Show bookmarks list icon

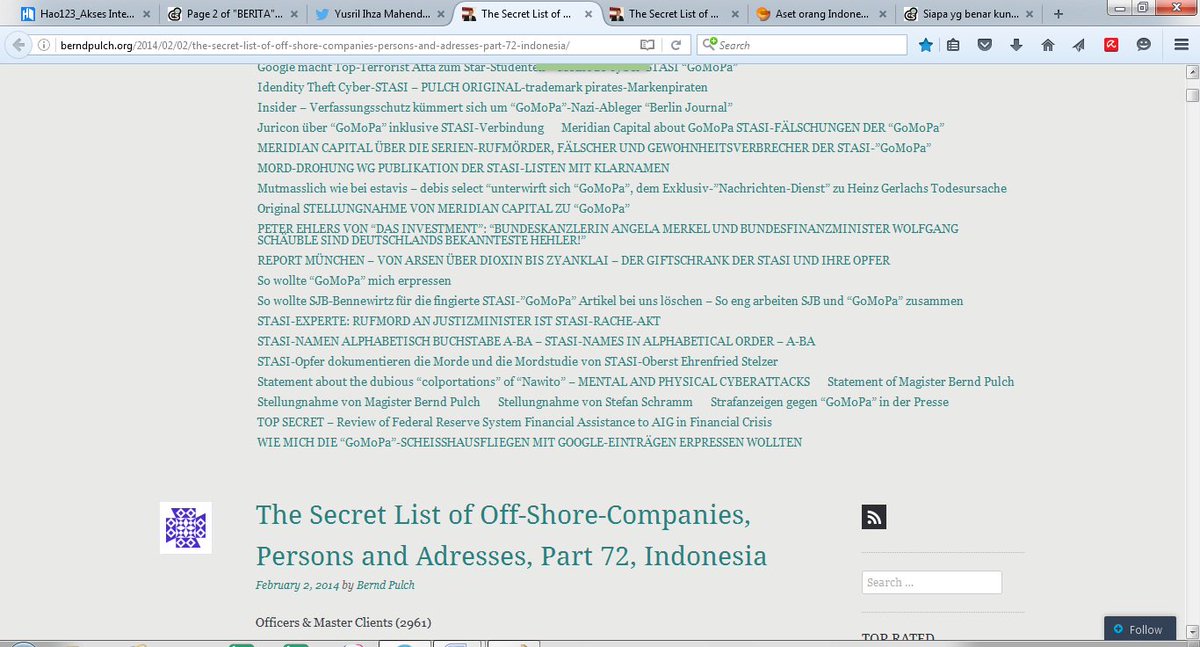[x=953, y=45]
